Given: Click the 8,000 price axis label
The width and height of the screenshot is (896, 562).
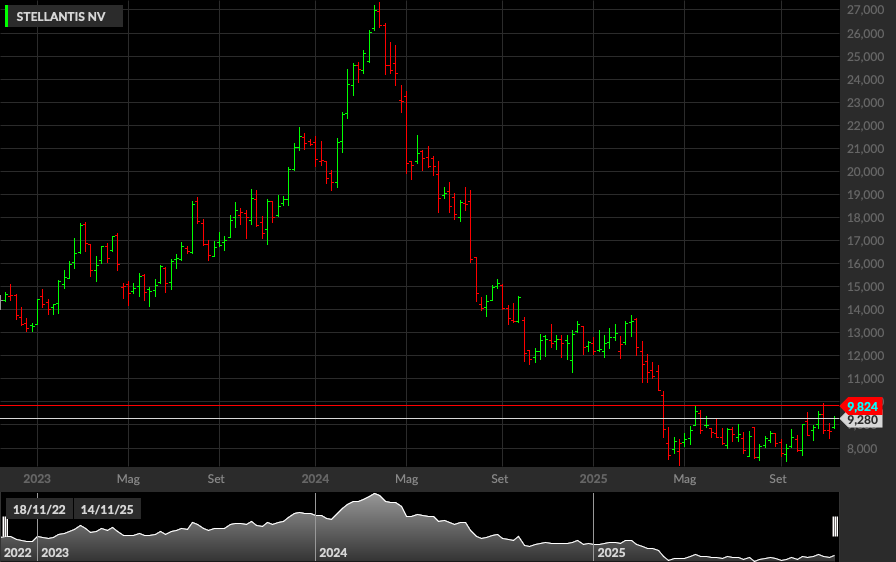Looking at the screenshot, I should (862, 449).
